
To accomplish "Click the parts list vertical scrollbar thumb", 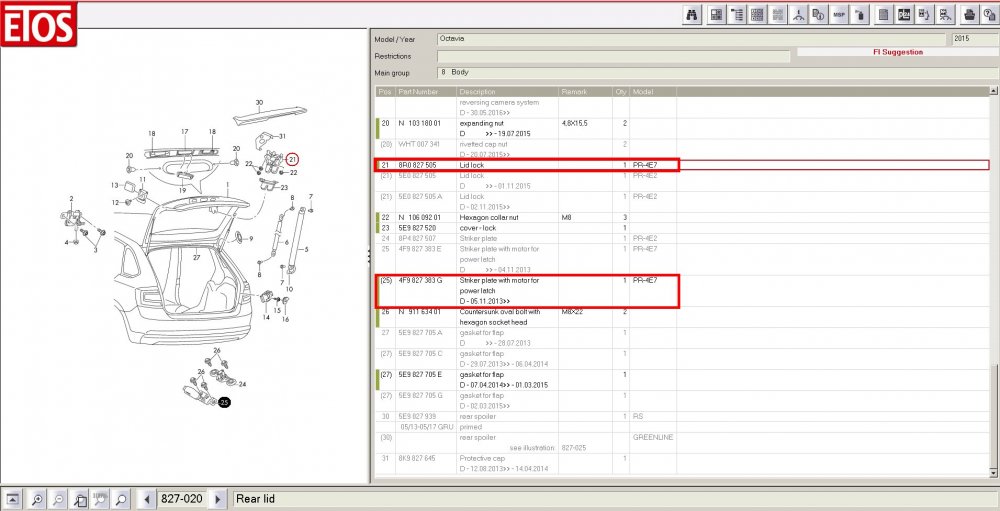I will pyautogui.click(x=993, y=416).
